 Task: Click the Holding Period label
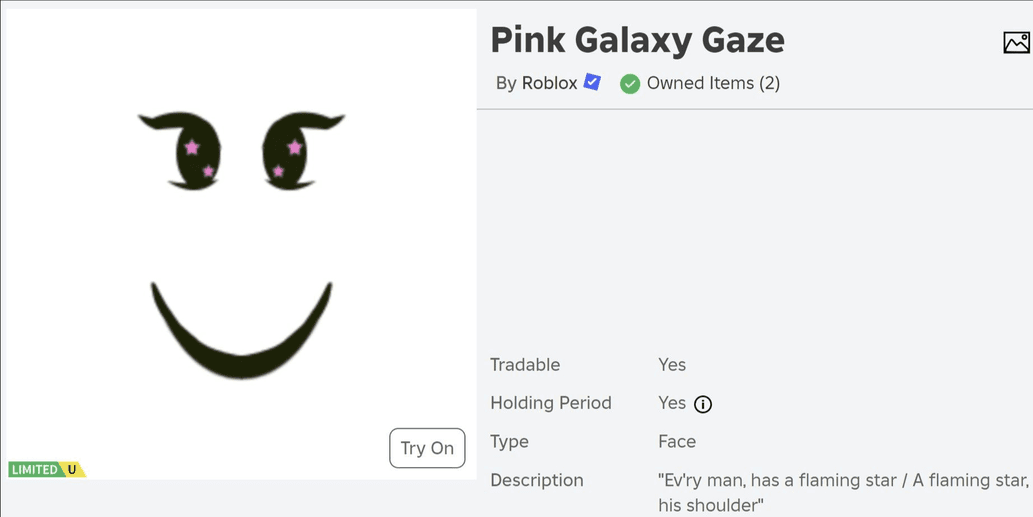(x=551, y=403)
